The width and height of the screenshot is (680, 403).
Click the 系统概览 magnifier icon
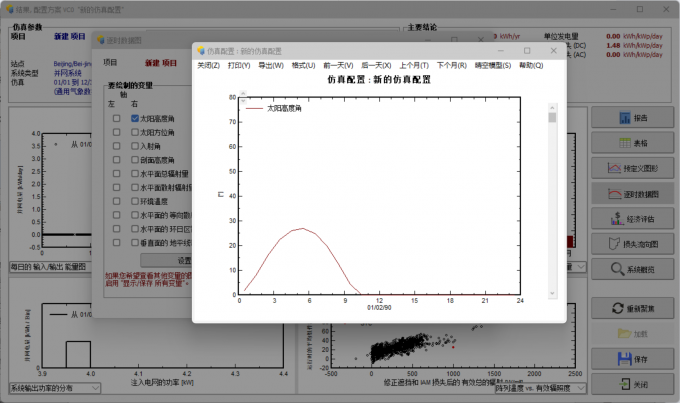(617, 269)
